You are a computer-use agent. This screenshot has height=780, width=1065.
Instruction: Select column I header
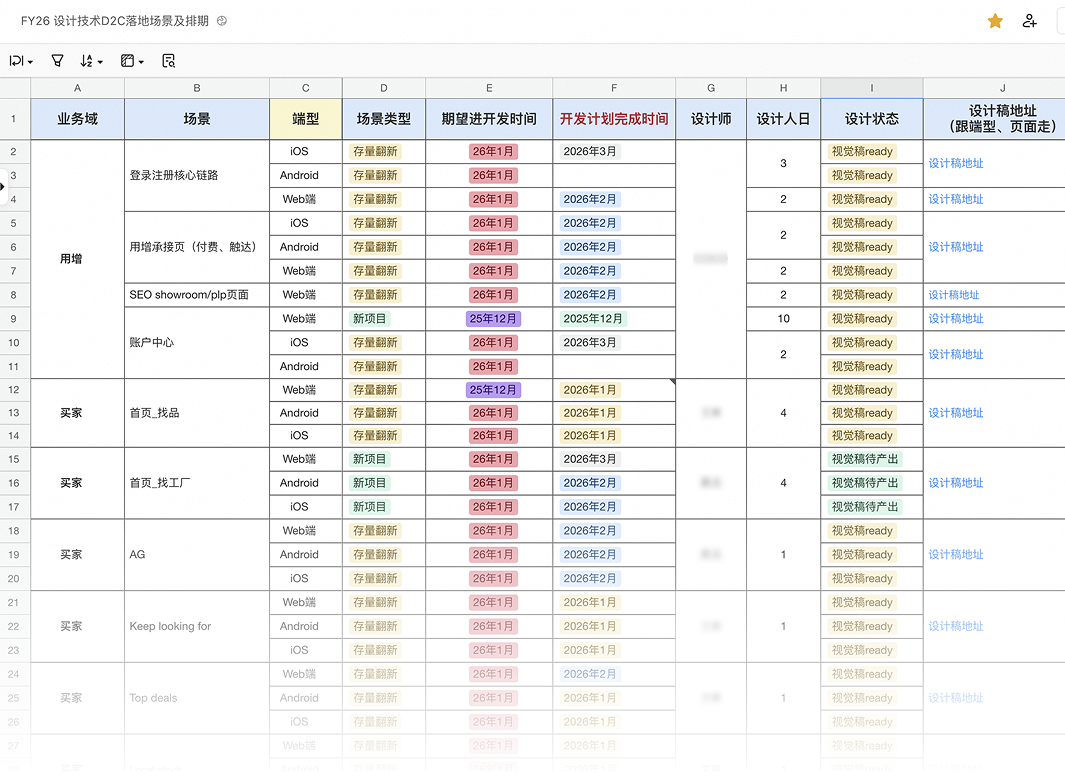(872, 88)
